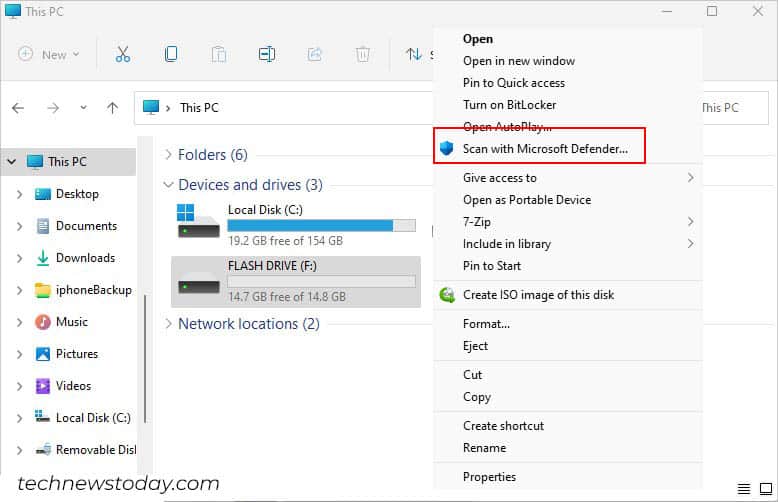Select Create shortcut
Image resolution: width=778 pixels, height=502 pixels.
(568, 426)
